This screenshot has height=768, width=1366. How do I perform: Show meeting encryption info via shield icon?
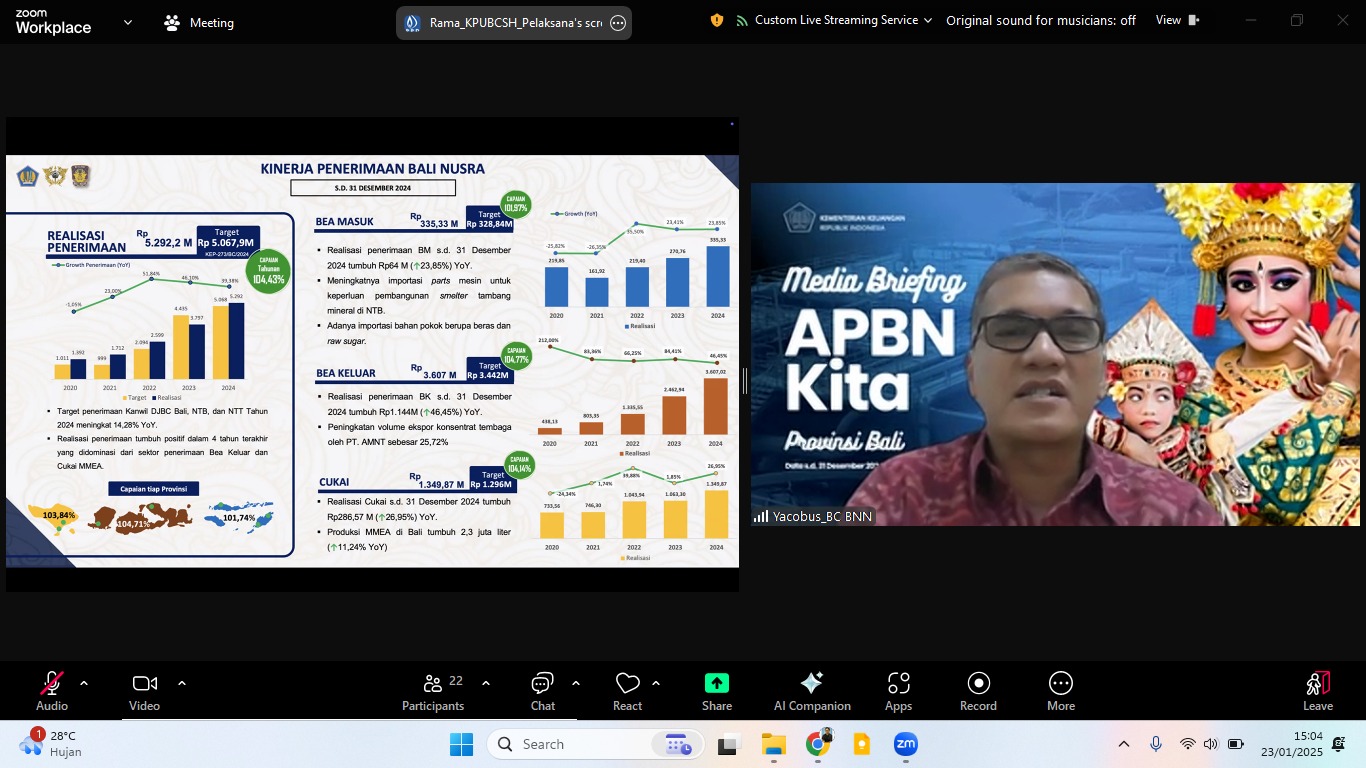click(x=716, y=20)
